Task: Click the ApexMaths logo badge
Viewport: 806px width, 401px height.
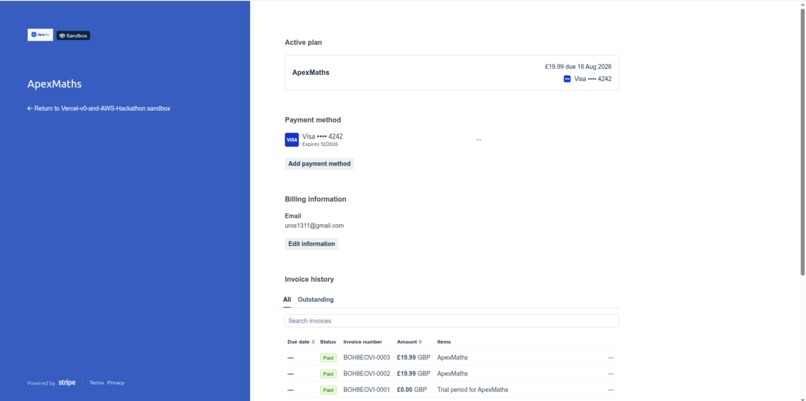Action: pyautogui.click(x=40, y=35)
